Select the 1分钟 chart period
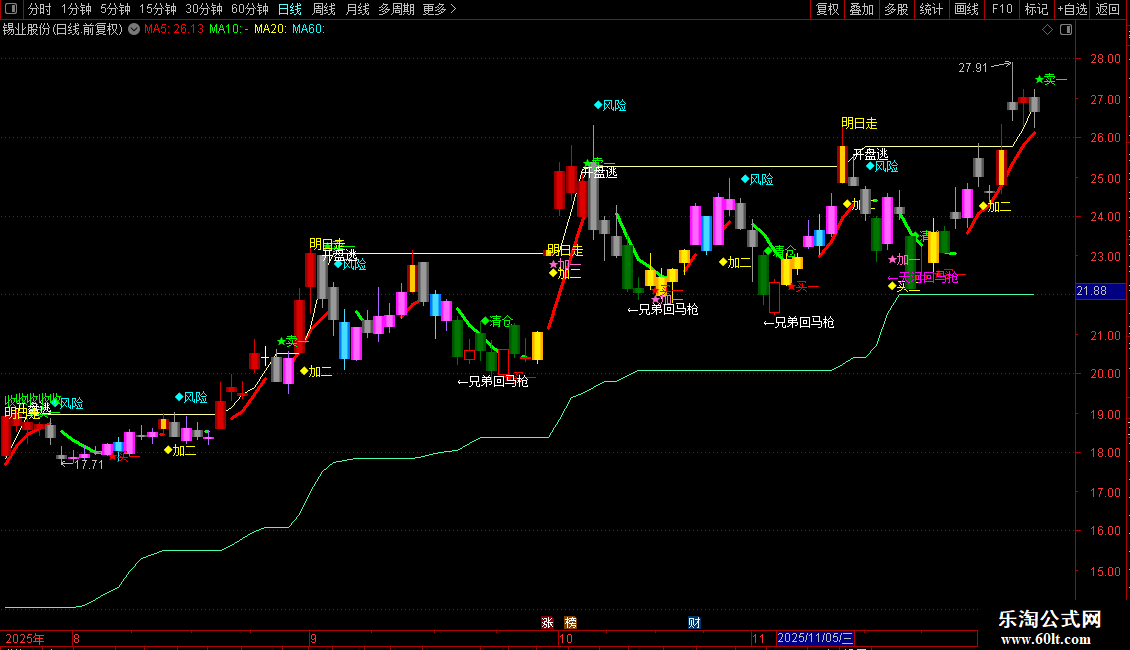 76,9
